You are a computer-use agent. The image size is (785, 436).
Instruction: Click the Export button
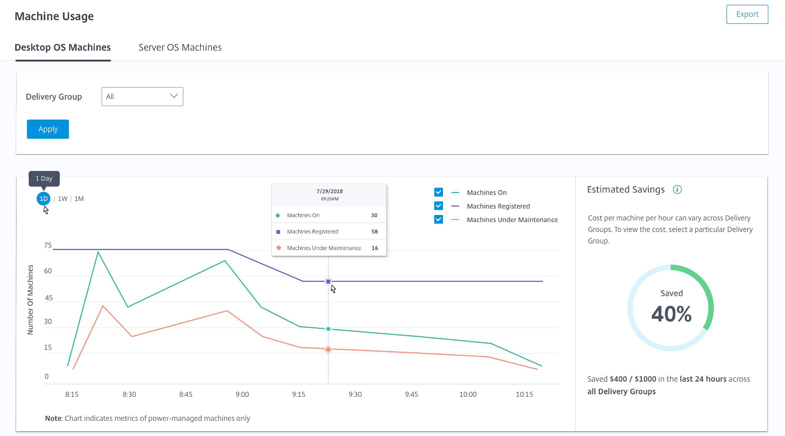tap(747, 14)
